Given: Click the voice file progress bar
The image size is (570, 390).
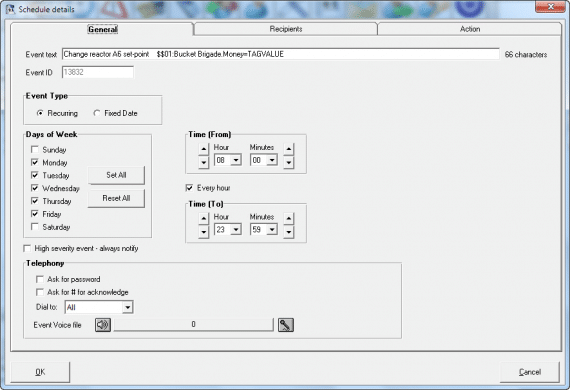Looking at the screenshot, I should click(x=193, y=324).
